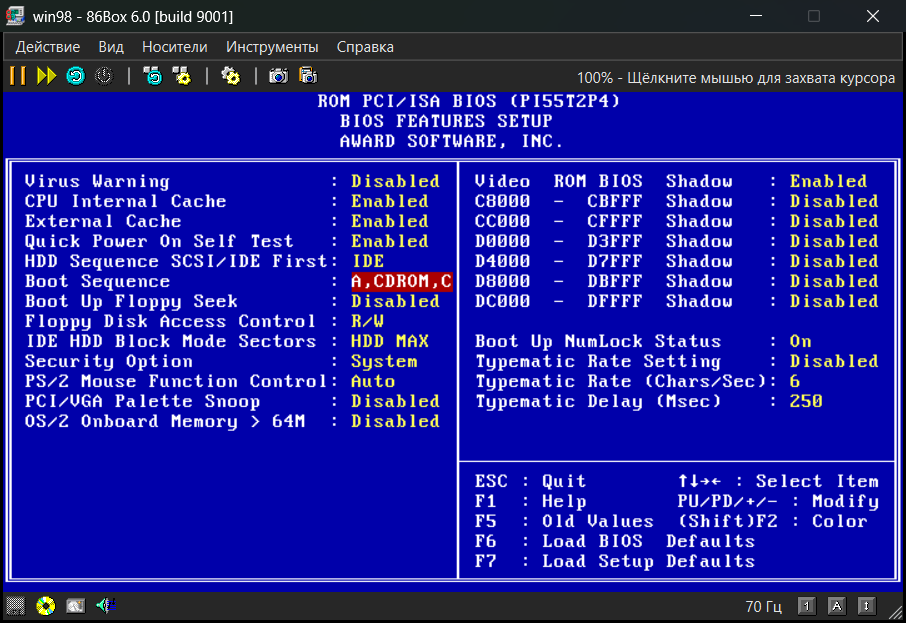Click the ACPI power shutdown icon

click(104, 76)
